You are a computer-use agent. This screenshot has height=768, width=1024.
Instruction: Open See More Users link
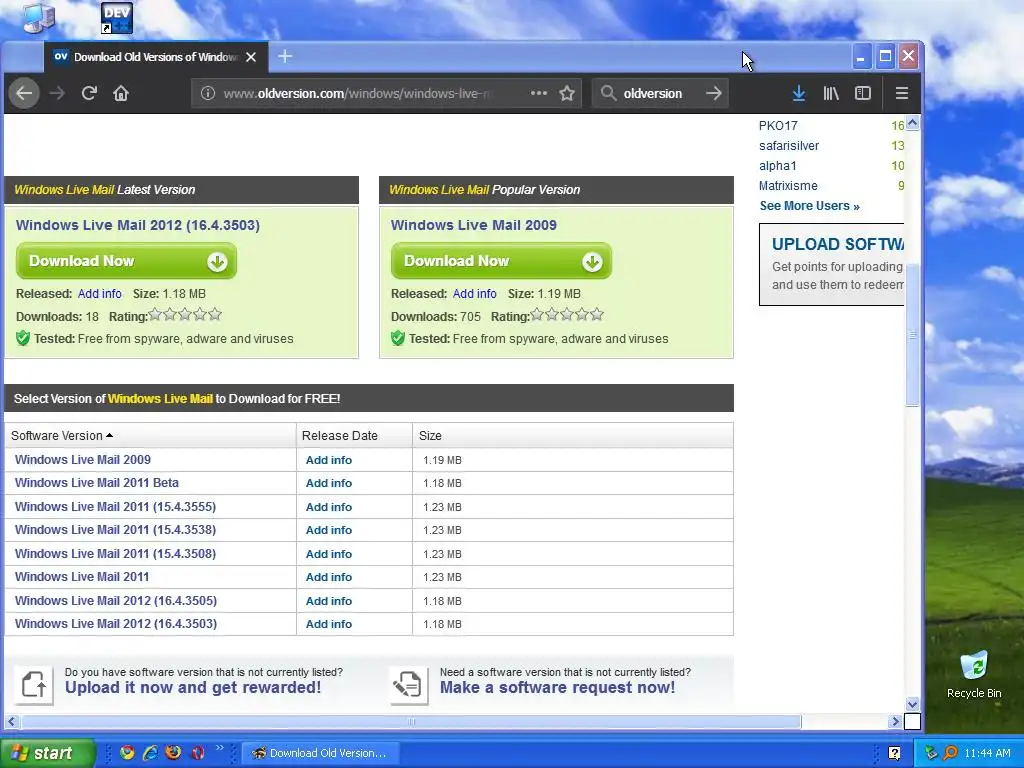pos(809,206)
